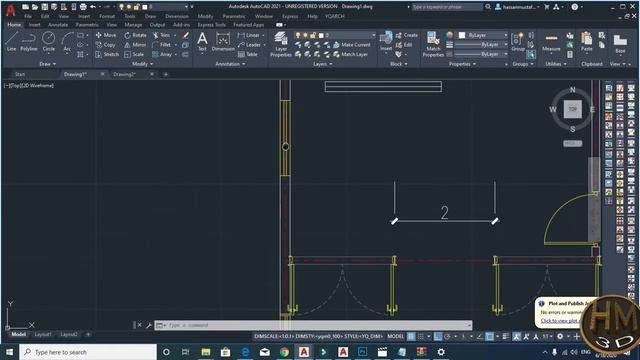
Task: Open the Dimension menu
Action: pos(177,16)
